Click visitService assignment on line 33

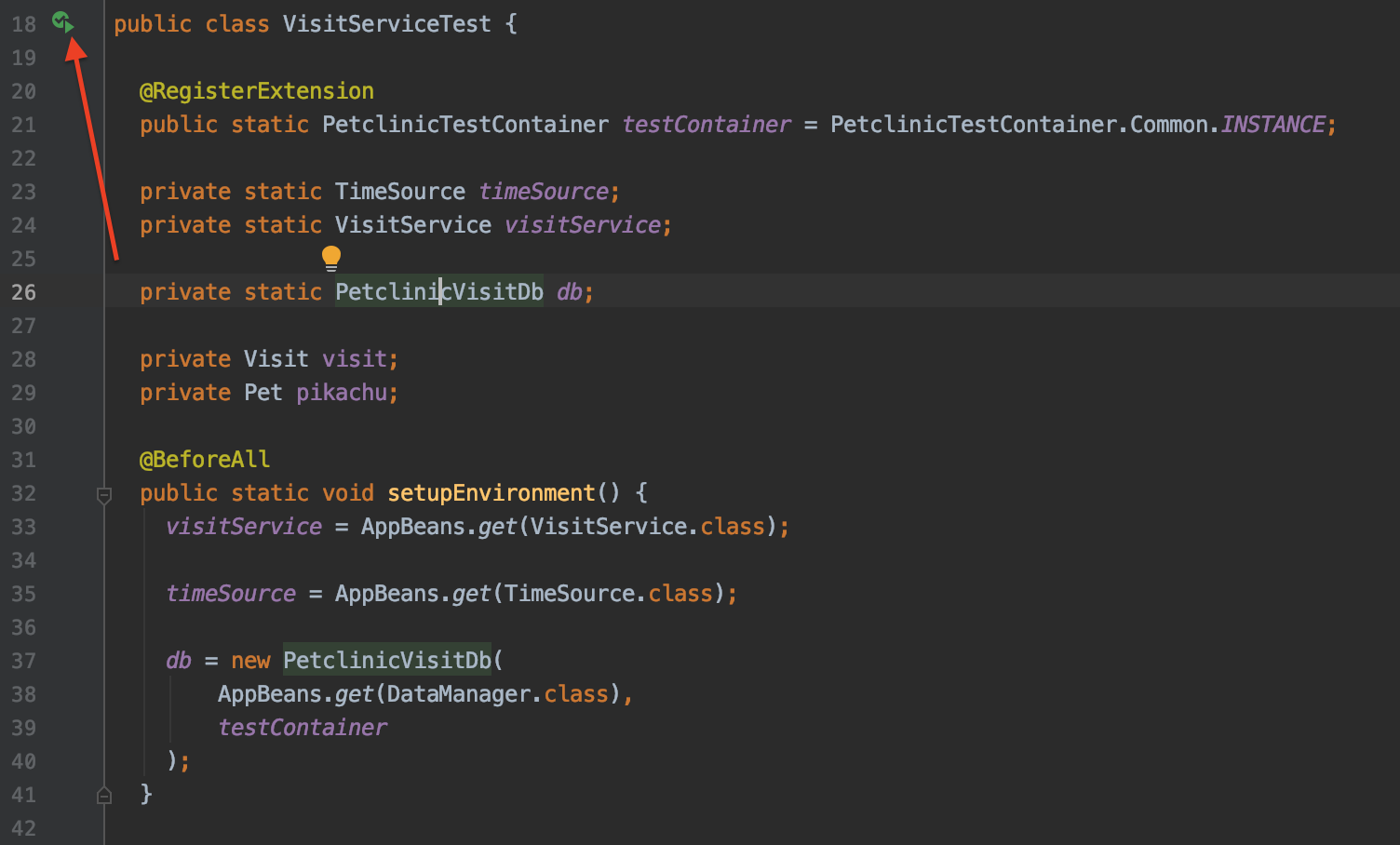[x=243, y=526]
